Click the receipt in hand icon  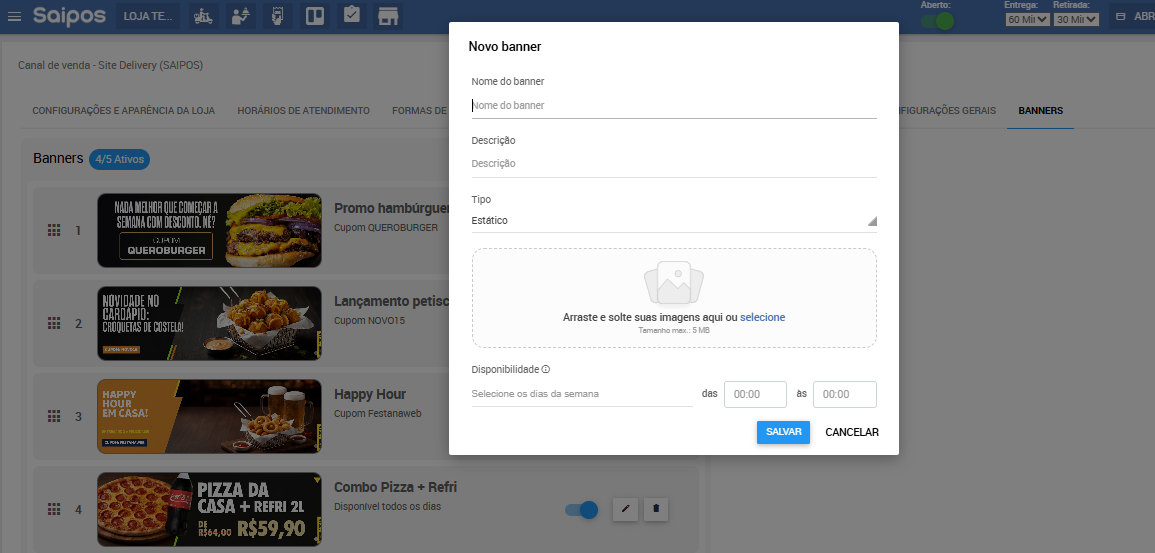tap(277, 17)
